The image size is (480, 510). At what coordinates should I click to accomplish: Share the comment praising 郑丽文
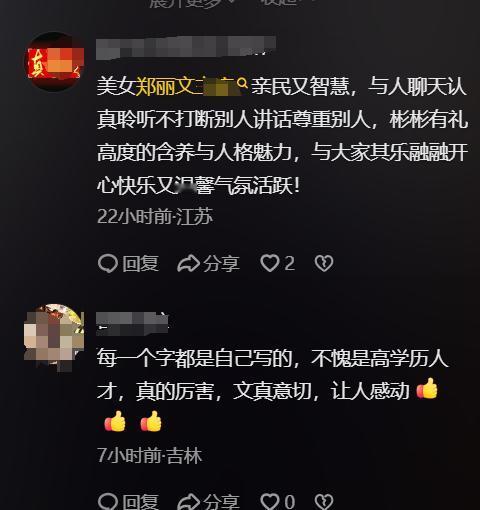(208, 263)
